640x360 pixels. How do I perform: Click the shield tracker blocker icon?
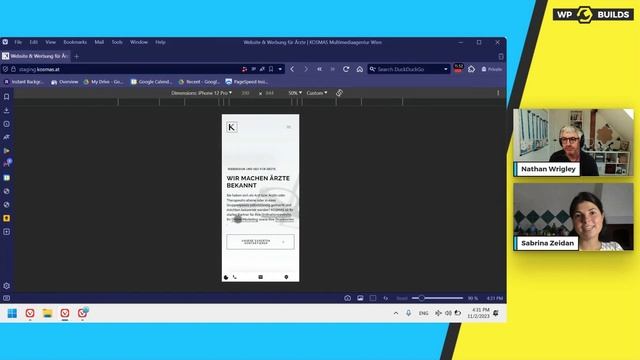click(x=5, y=69)
